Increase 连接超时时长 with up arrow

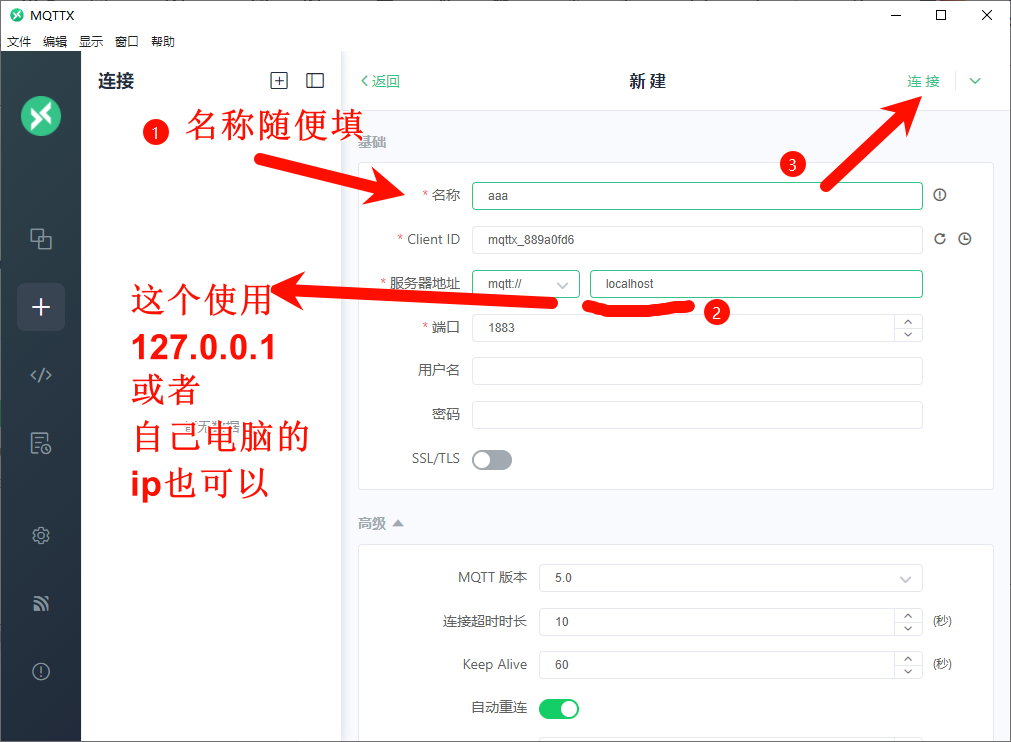tap(908, 615)
